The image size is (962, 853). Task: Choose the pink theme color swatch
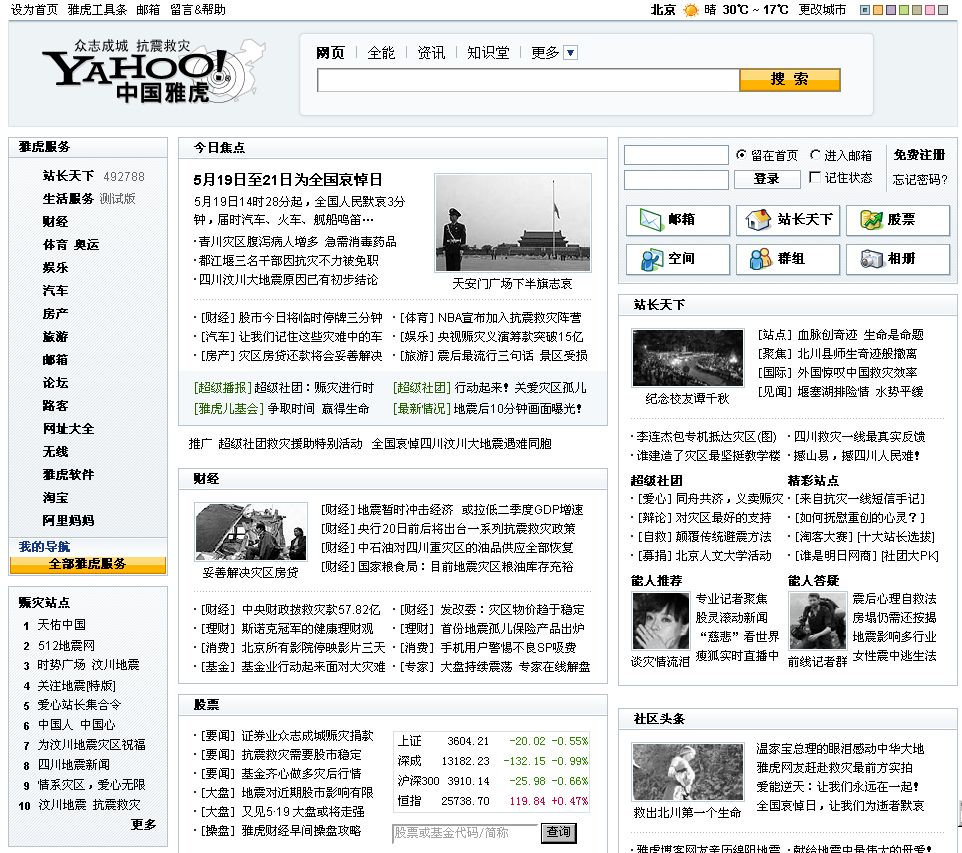929,10
